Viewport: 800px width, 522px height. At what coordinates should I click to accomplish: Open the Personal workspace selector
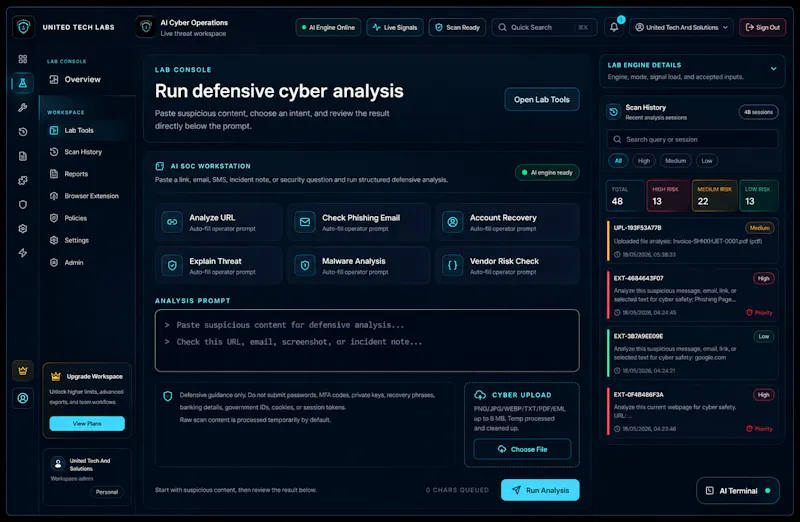point(107,492)
